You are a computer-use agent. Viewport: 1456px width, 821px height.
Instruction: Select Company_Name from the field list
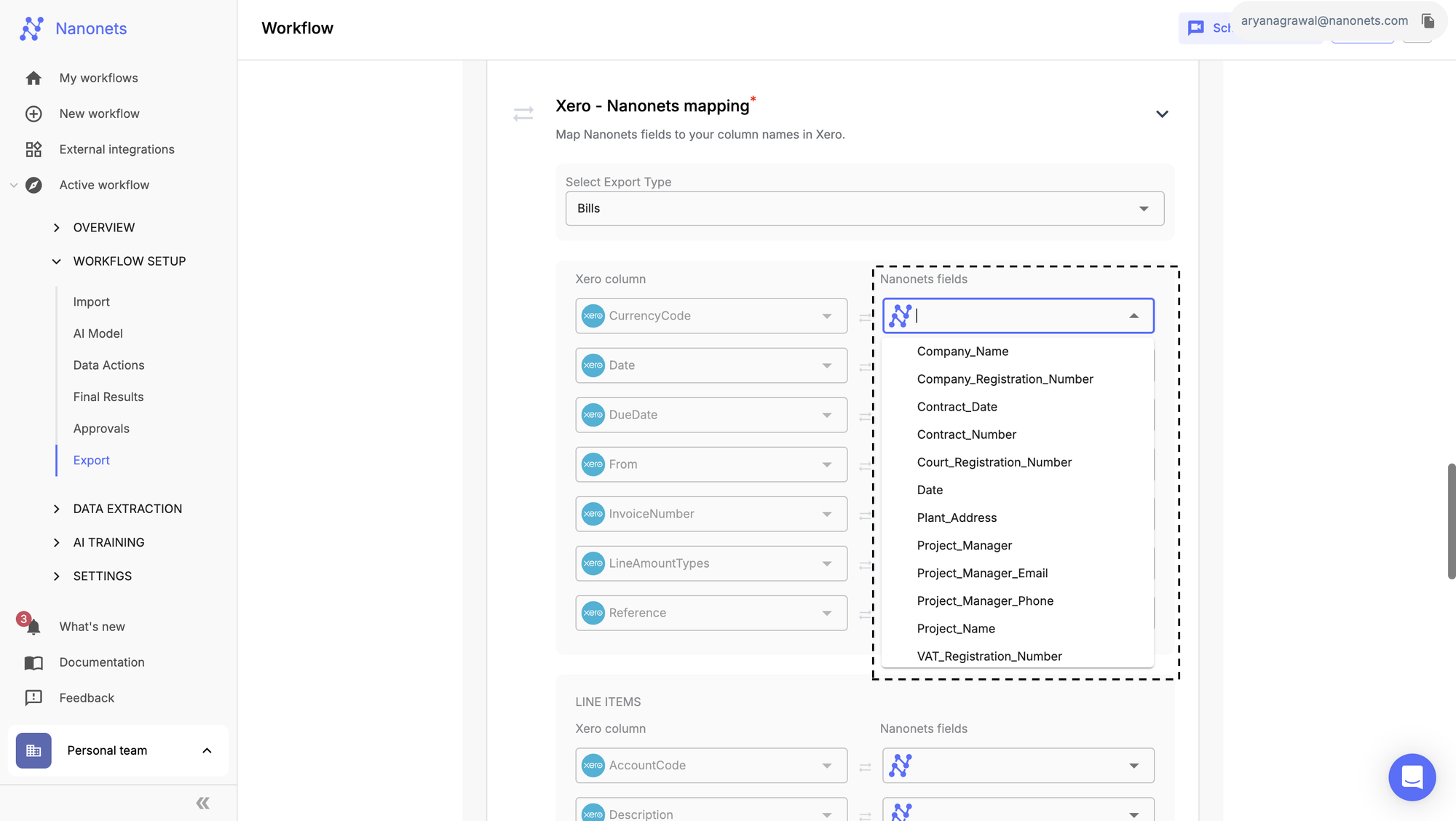point(962,352)
